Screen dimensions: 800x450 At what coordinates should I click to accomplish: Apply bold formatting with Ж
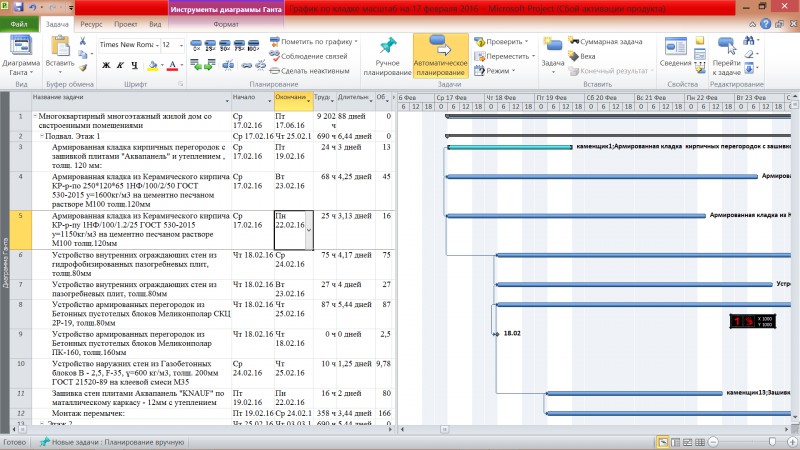click(106, 65)
